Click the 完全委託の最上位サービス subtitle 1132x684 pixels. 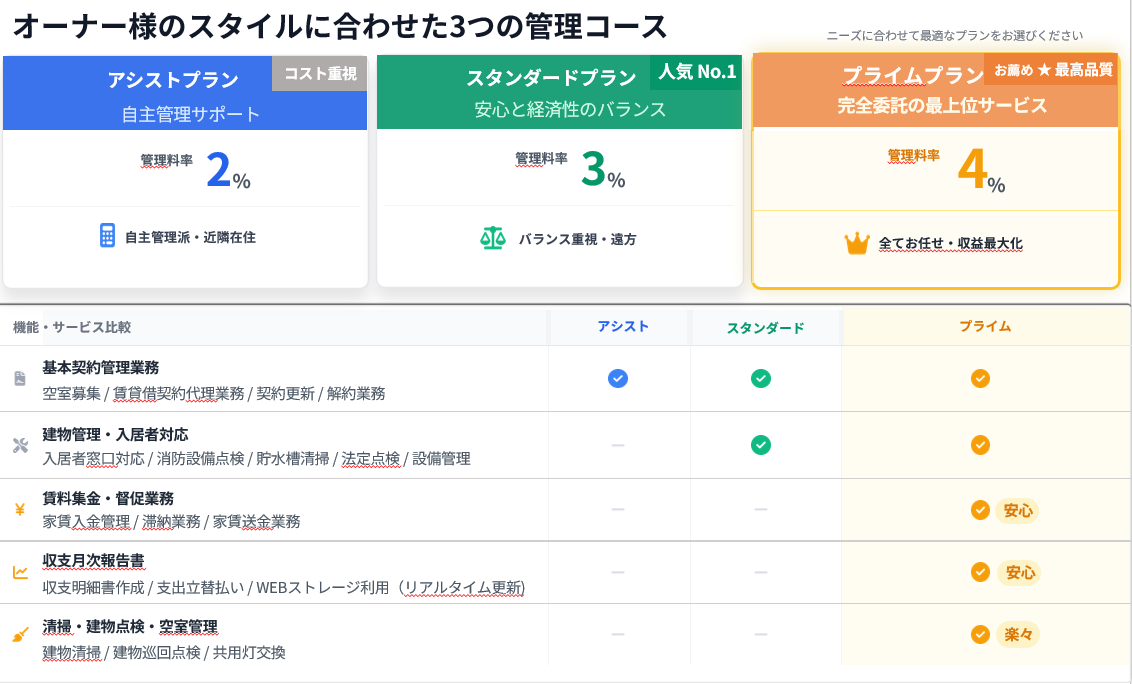(942, 105)
